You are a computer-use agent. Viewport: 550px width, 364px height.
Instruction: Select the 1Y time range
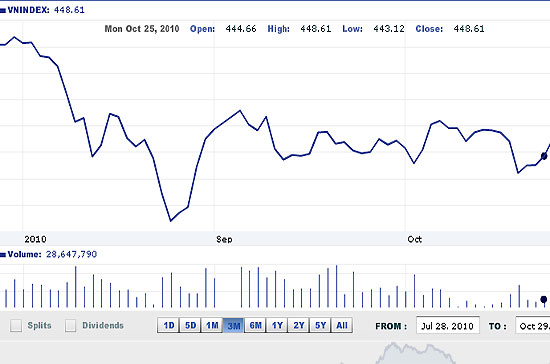(277, 325)
